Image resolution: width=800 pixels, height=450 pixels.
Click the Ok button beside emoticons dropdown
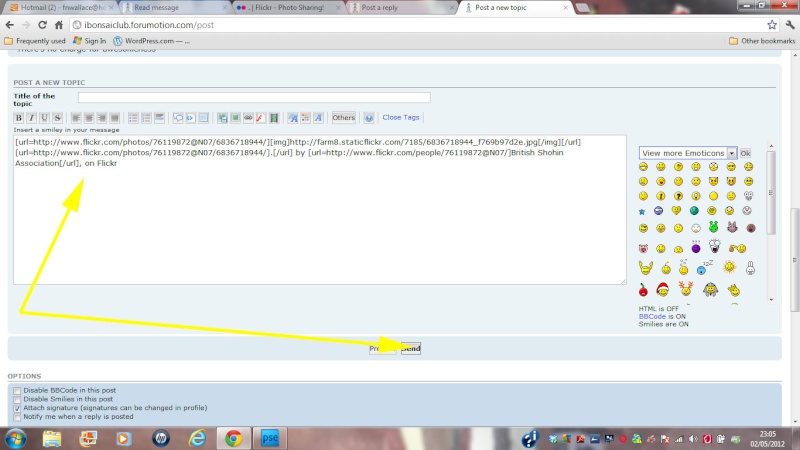[745, 153]
